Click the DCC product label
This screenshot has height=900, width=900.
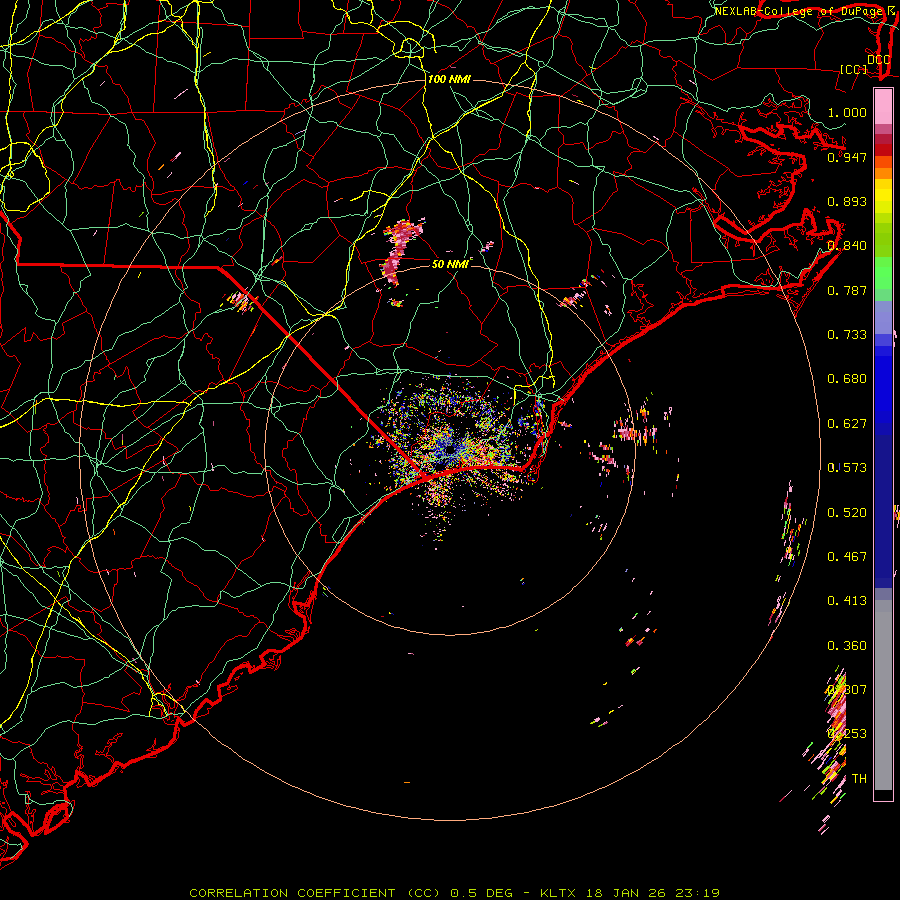[x=879, y=59]
